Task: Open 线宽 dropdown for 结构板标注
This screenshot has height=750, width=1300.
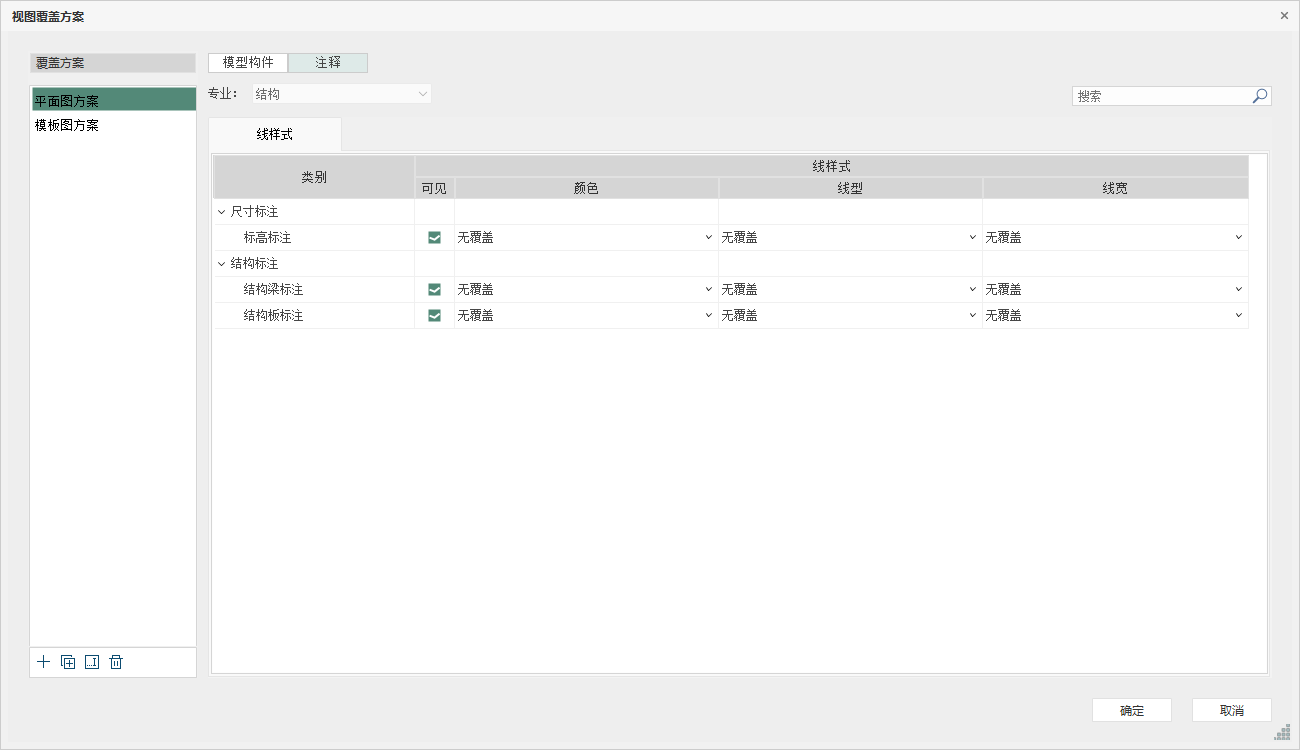Action: pyautogui.click(x=1115, y=316)
